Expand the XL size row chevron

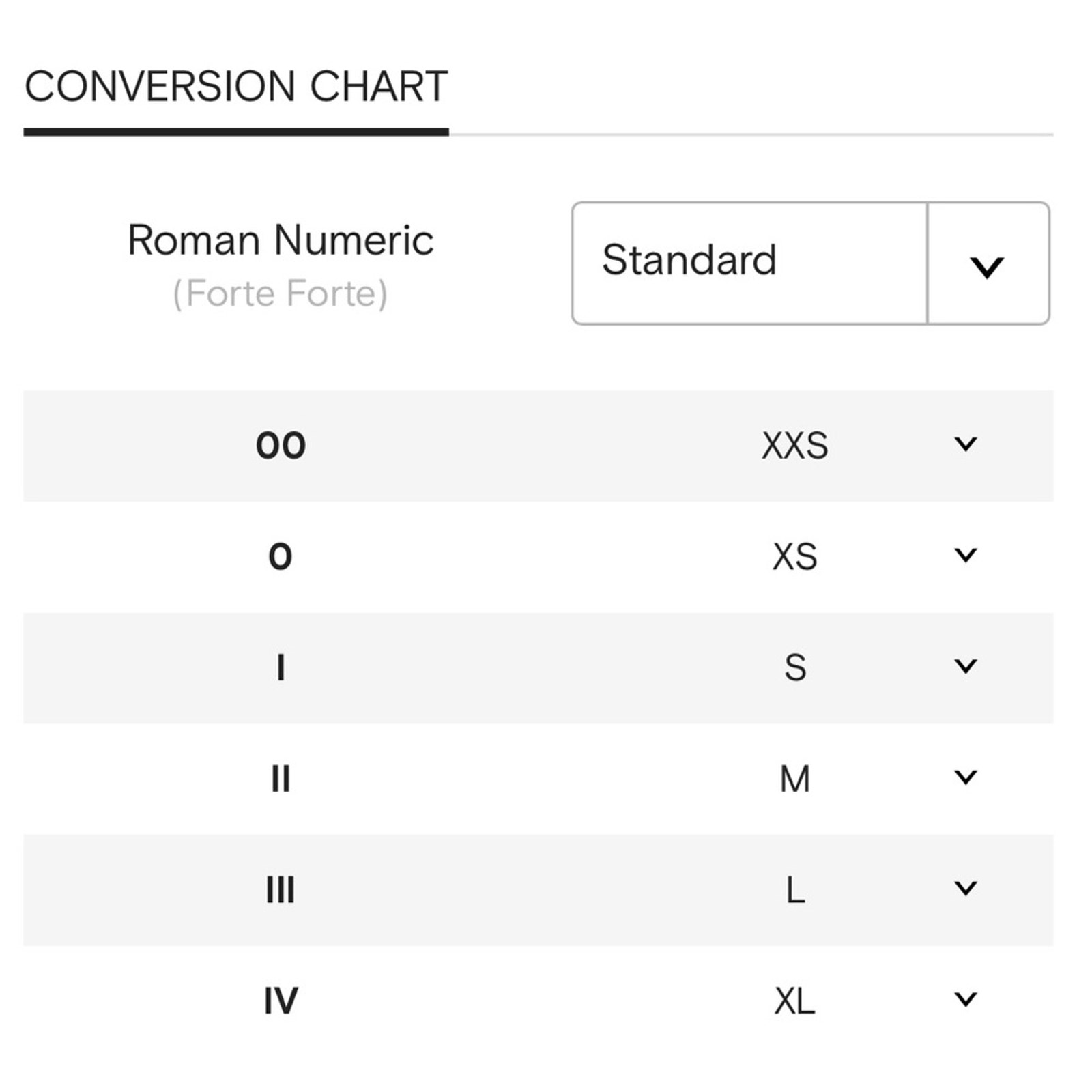965,1000
